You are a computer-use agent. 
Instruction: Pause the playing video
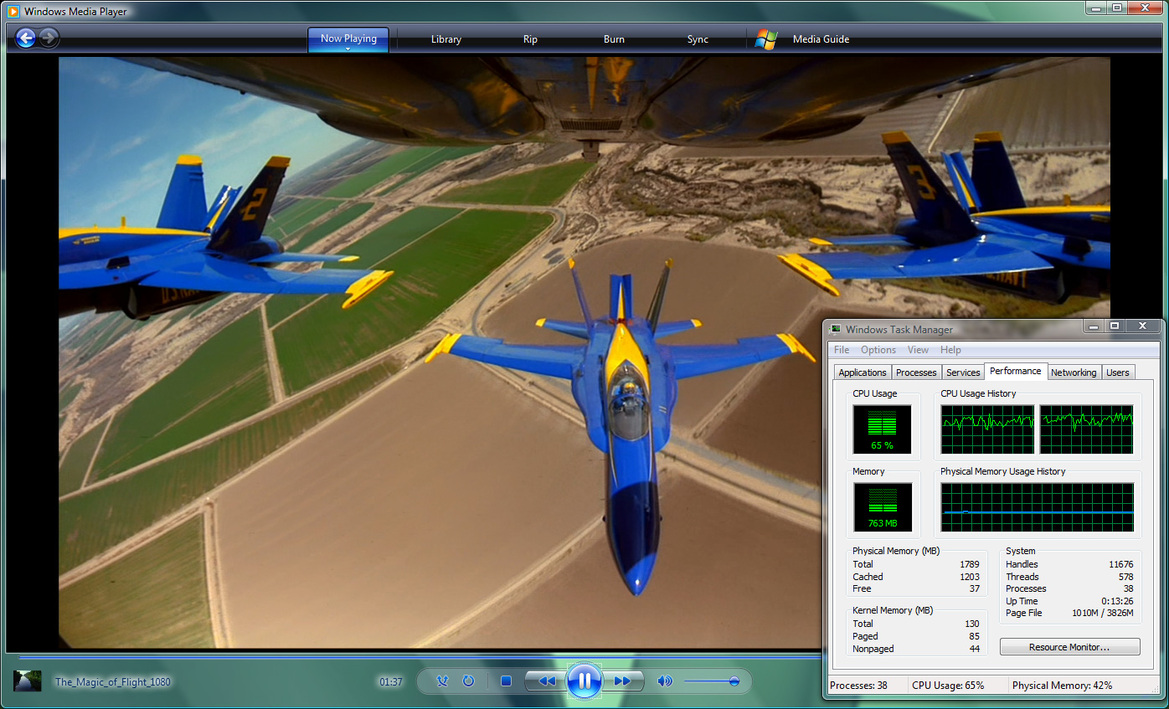click(584, 680)
